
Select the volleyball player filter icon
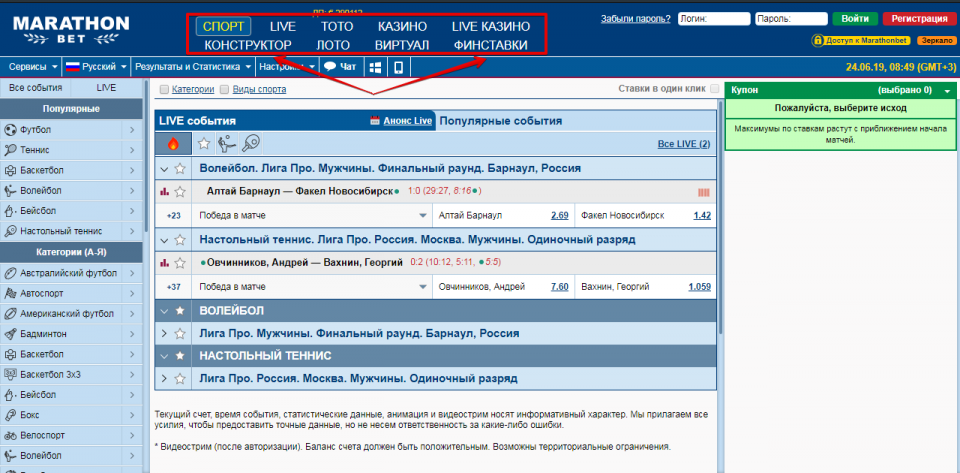pyautogui.click(x=227, y=143)
